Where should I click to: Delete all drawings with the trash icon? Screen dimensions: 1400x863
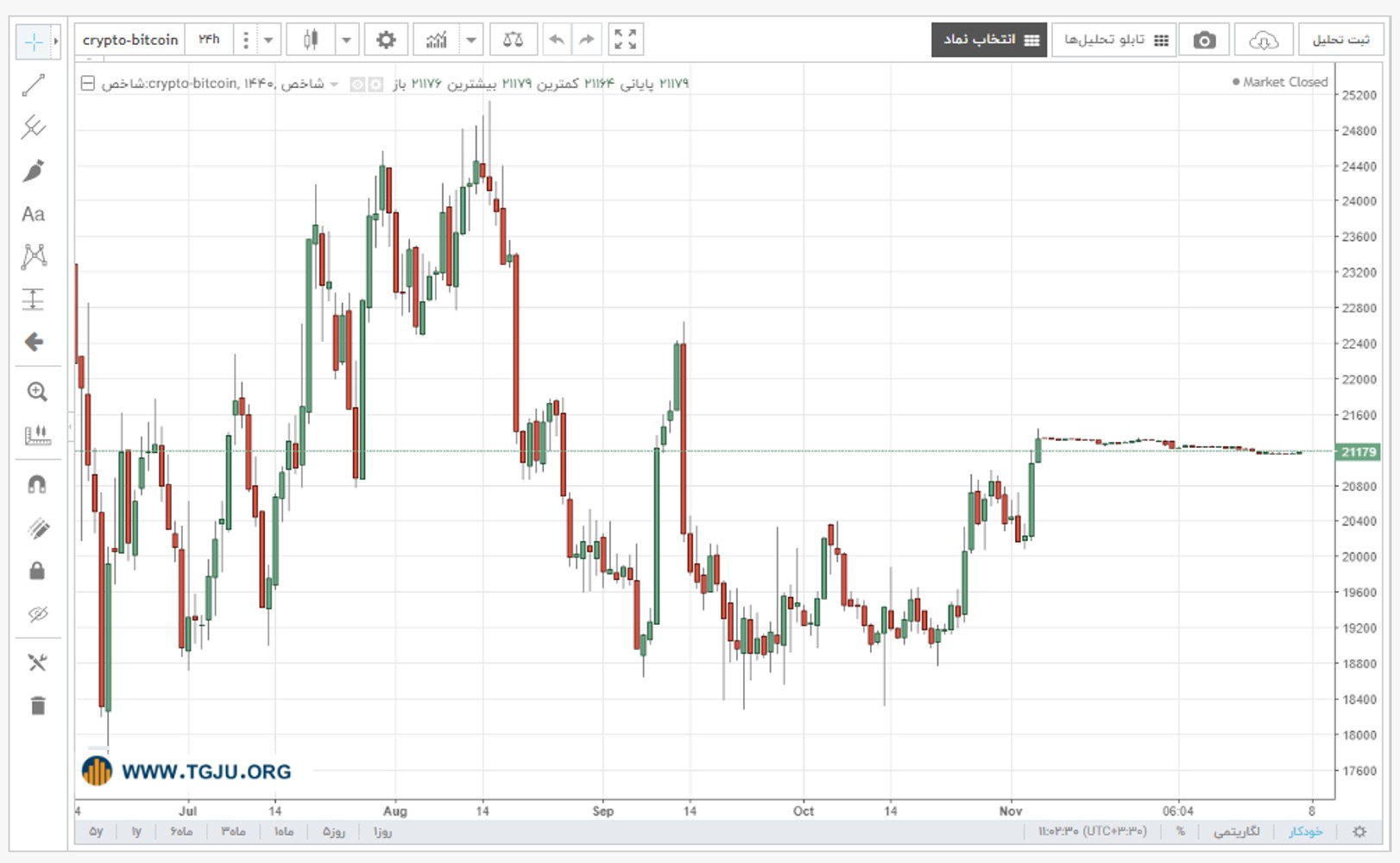(37, 706)
